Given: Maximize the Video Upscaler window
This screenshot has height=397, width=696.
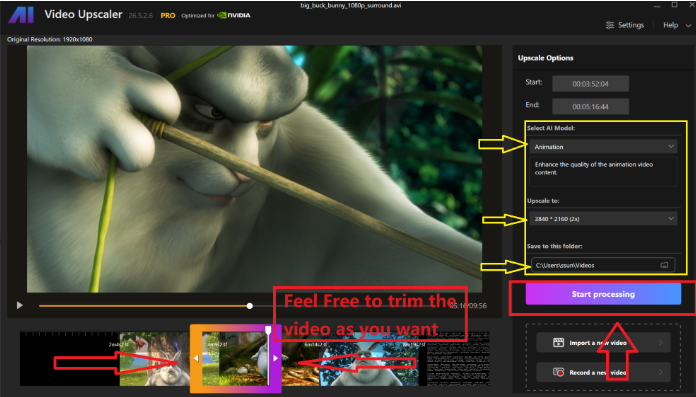Looking at the screenshot, I should 674,5.
